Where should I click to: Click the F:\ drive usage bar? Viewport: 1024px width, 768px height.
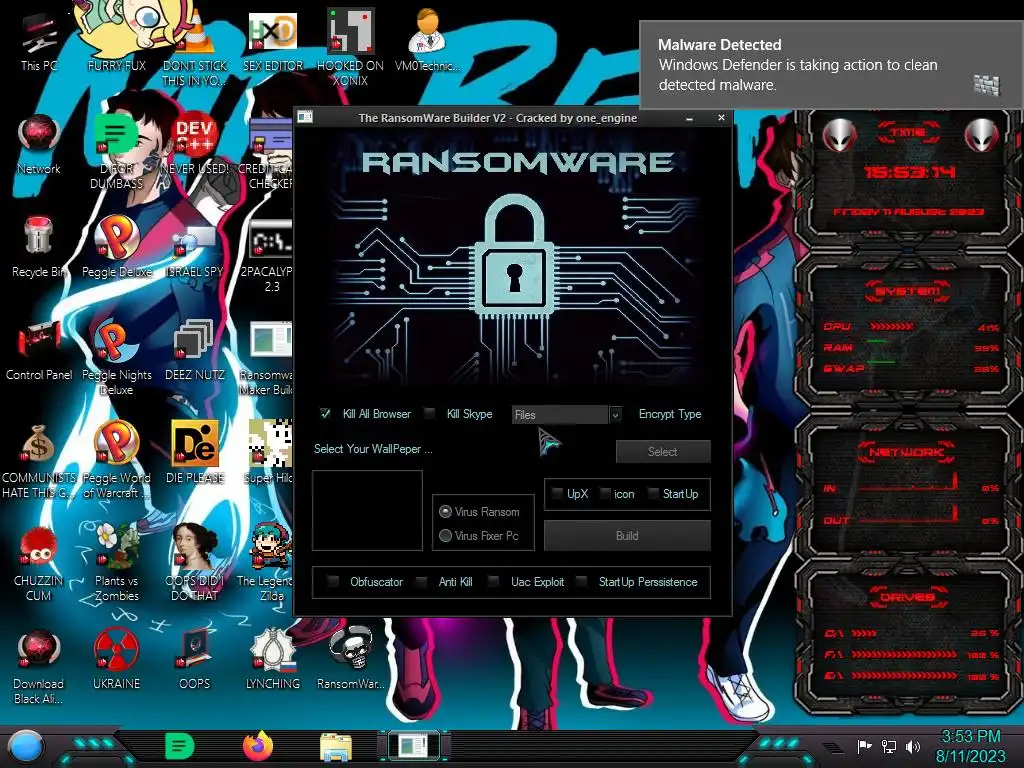(x=904, y=654)
